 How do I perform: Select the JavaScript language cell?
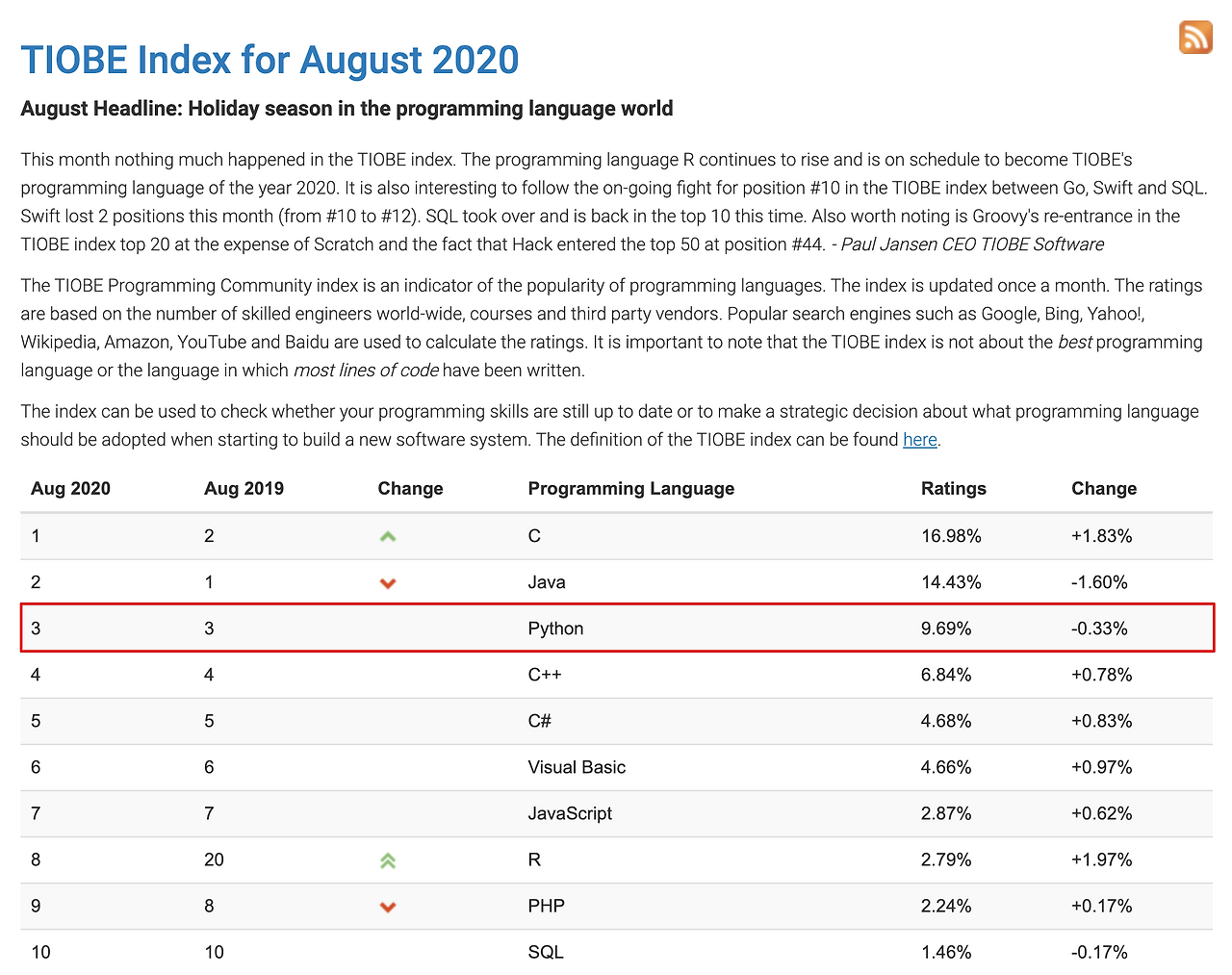570,813
